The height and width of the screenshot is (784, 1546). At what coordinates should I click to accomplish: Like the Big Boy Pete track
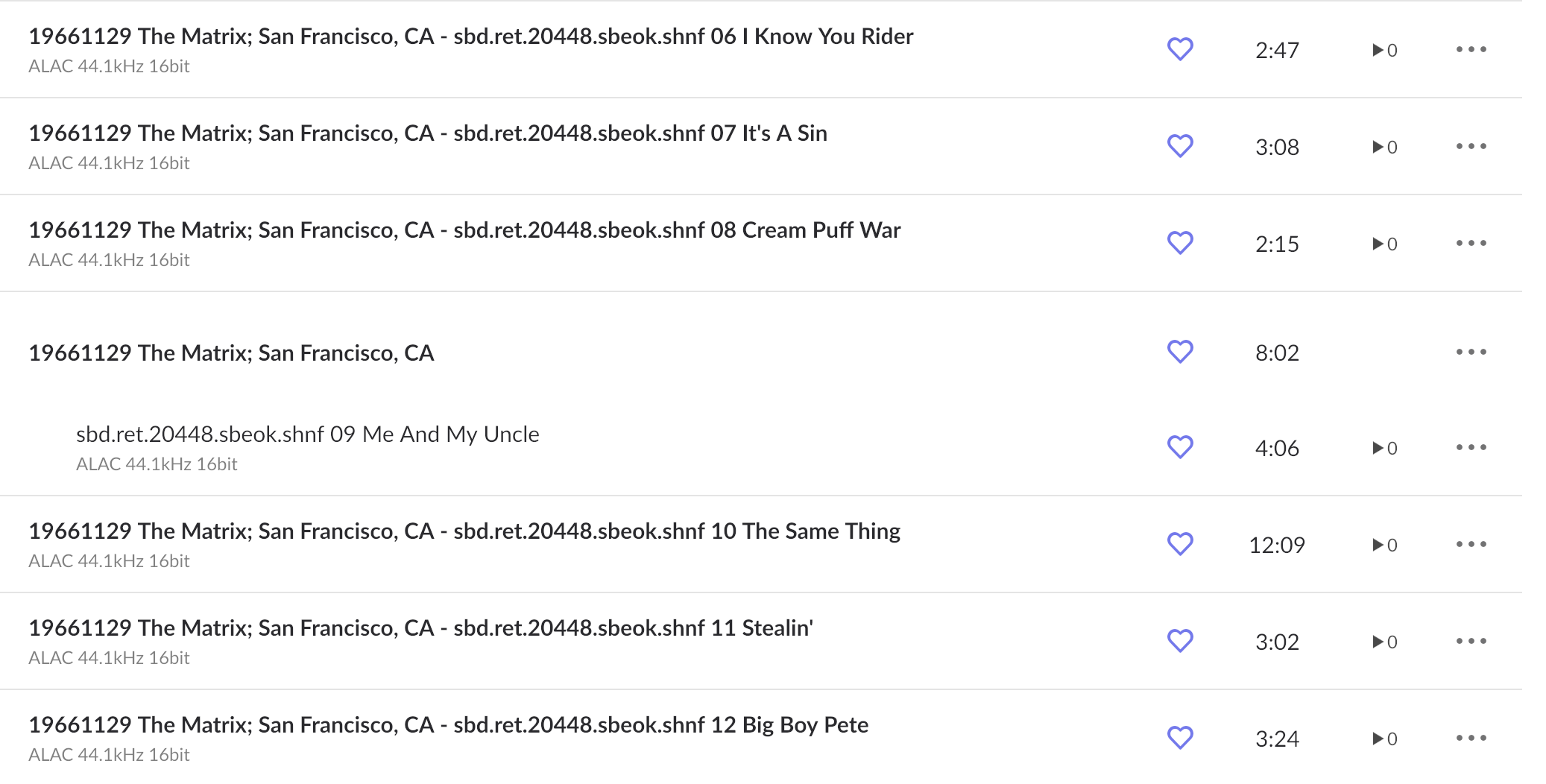tap(1180, 738)
